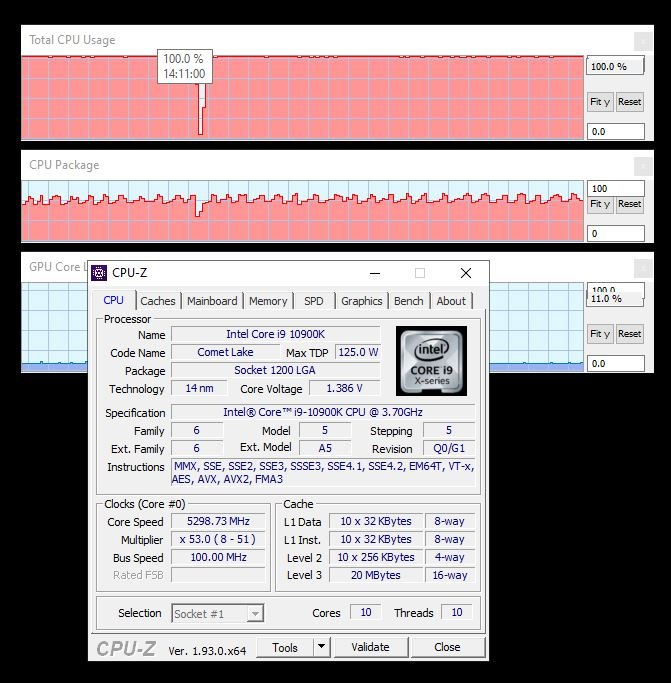
Task: Click the CPU-Z title bar app icon
Action: click(99, 273)
